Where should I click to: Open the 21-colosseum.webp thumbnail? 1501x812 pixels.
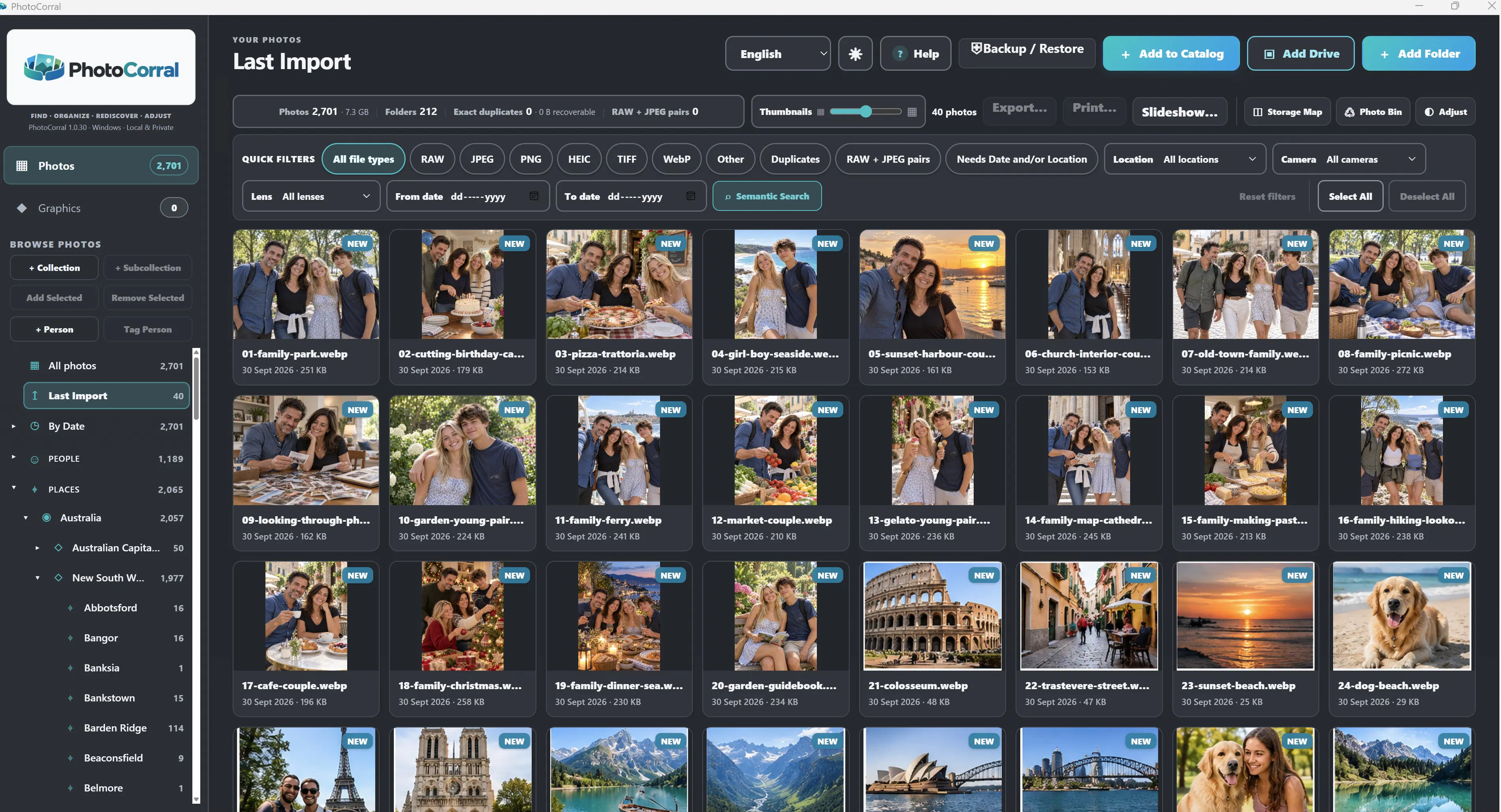(x=932, y=616)
